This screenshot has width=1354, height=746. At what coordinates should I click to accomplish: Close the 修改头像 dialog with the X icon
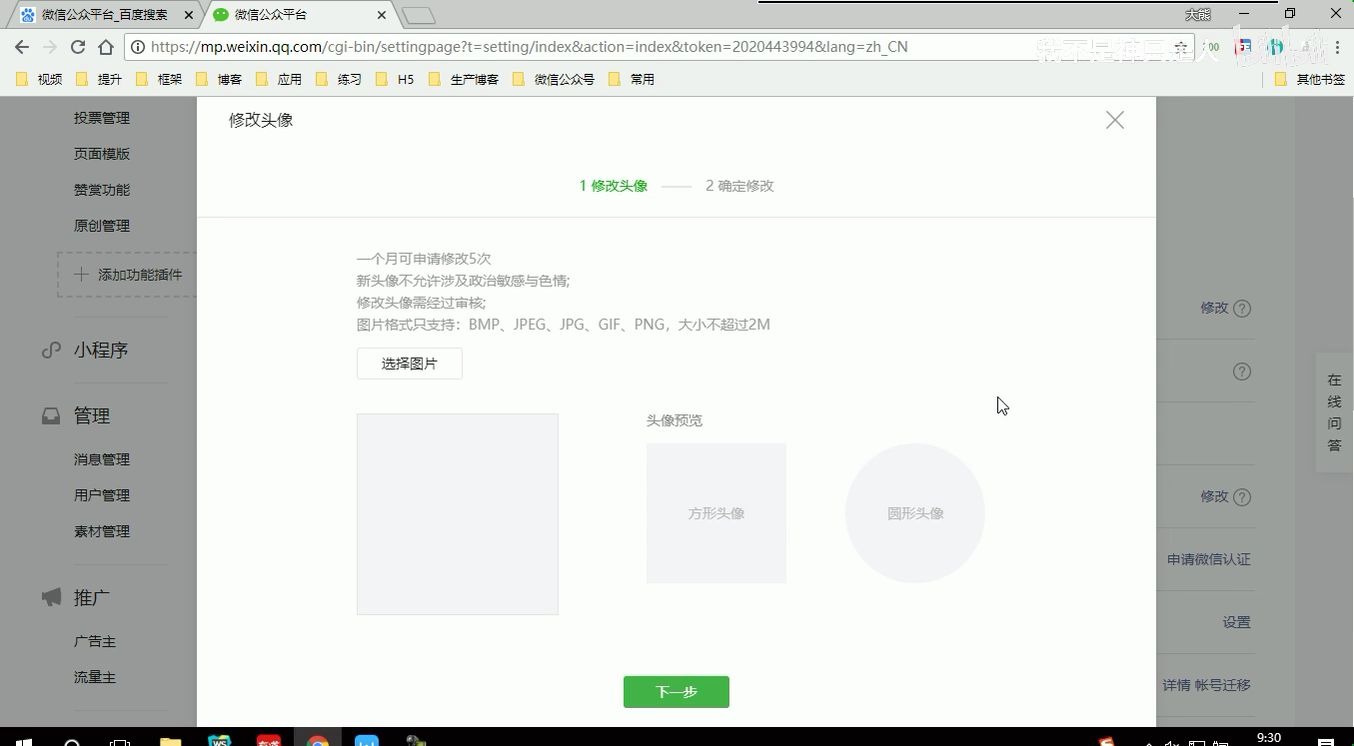(x=1115, y=120)
